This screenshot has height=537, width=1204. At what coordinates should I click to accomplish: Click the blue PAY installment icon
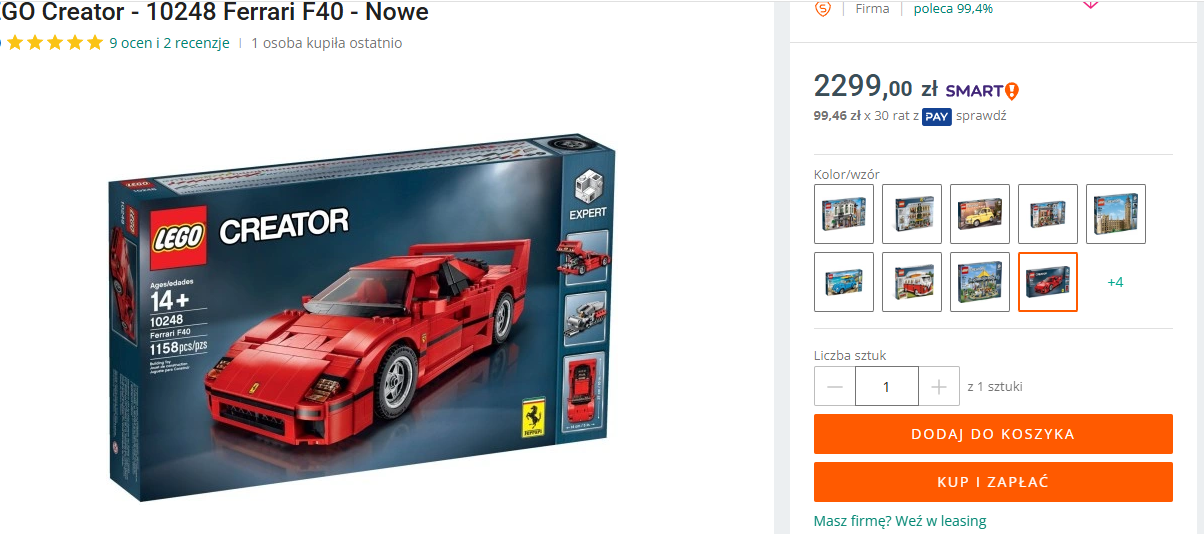(x=937, y=116)
